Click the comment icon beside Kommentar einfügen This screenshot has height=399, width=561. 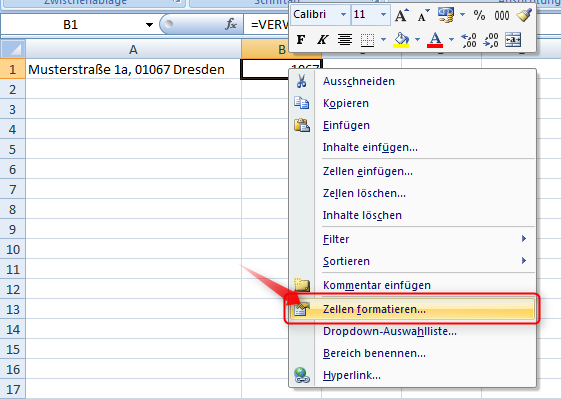tap(302, 285)
